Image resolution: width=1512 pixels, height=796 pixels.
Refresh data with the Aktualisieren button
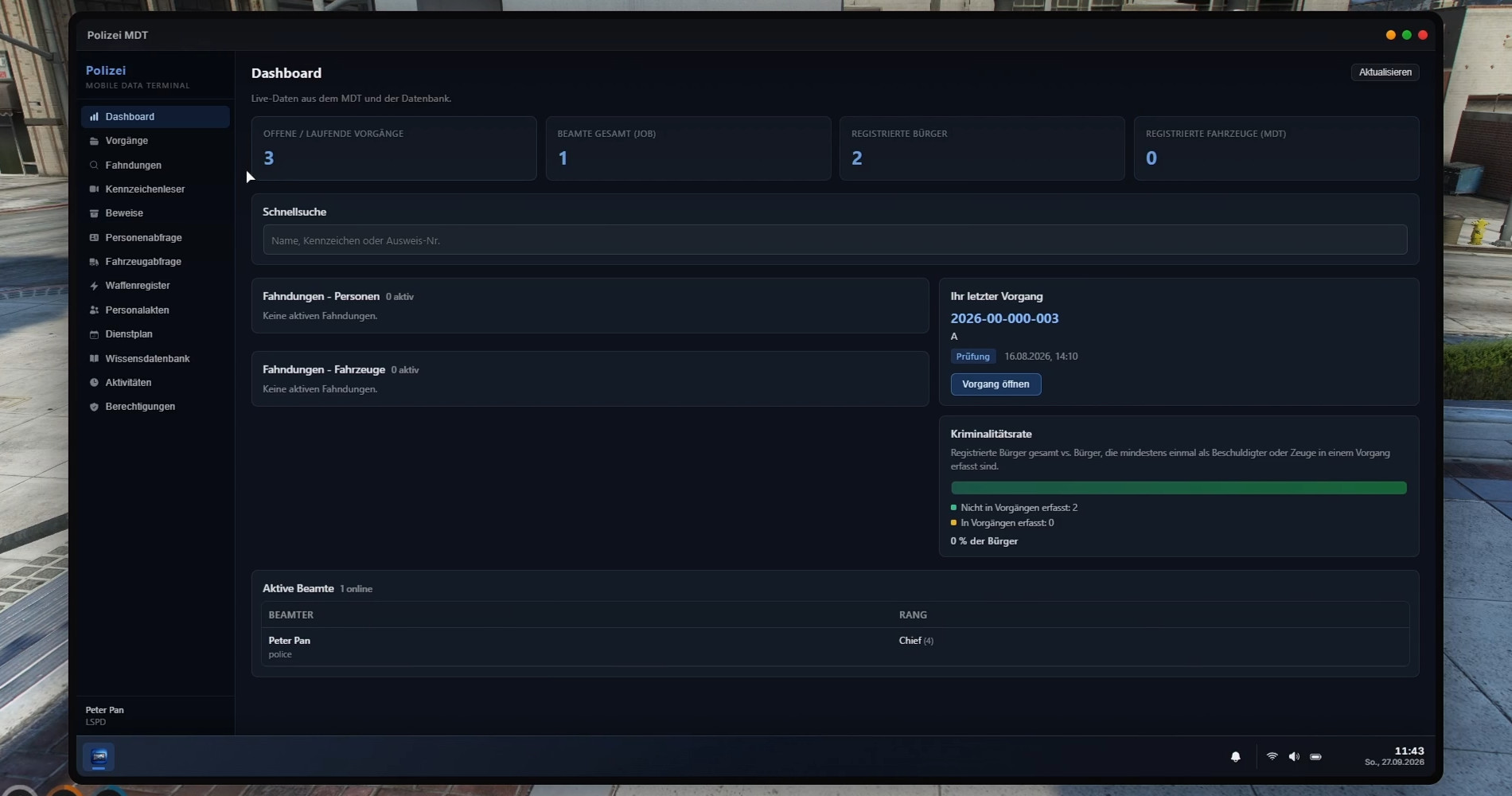click(1385, 72)
